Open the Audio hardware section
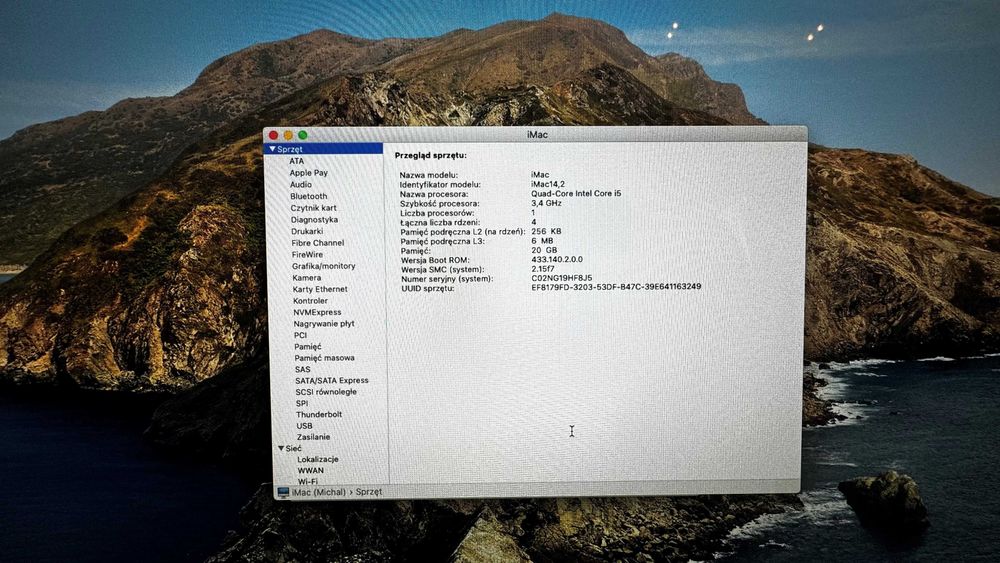This screenshot has height=563, width=1000. [300, 184]
